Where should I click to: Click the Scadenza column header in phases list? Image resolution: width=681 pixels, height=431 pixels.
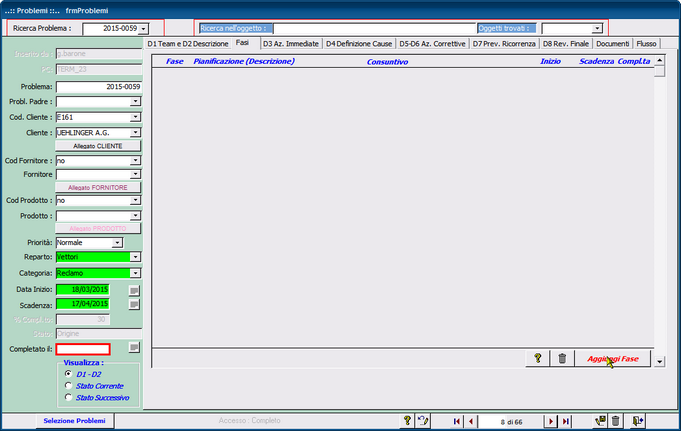click(596, 61)
